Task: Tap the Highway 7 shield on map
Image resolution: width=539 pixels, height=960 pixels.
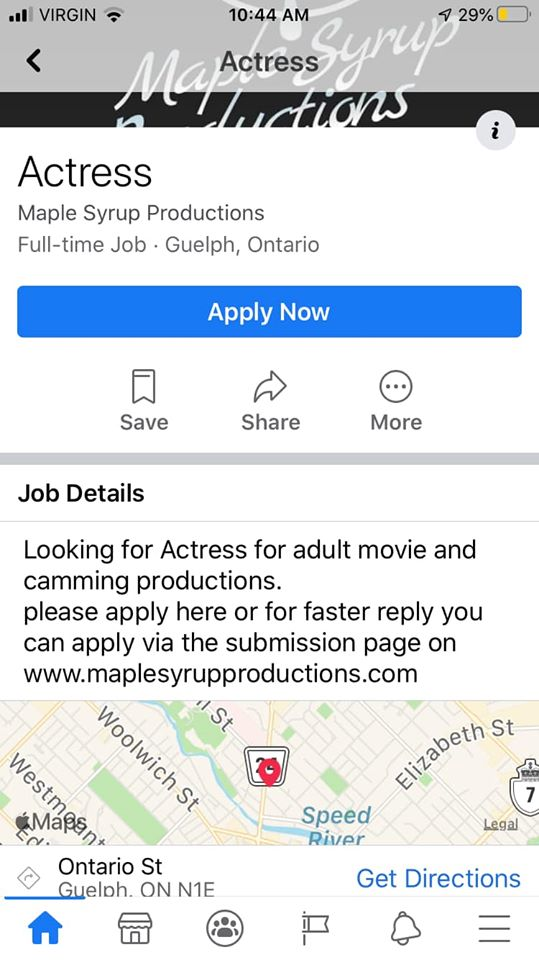Action: point(524,786)
